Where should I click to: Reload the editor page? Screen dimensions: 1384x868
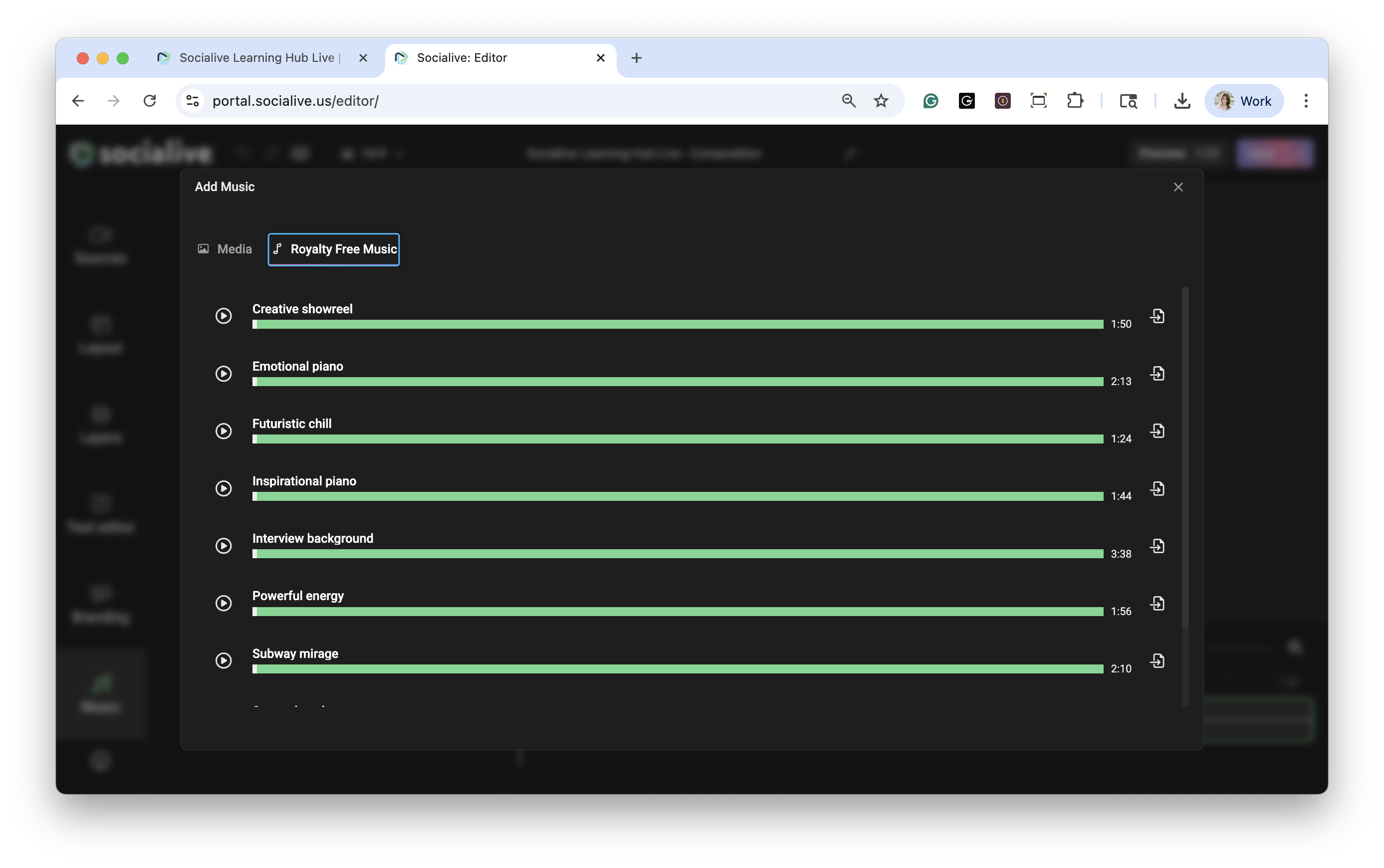pos(150,101)
